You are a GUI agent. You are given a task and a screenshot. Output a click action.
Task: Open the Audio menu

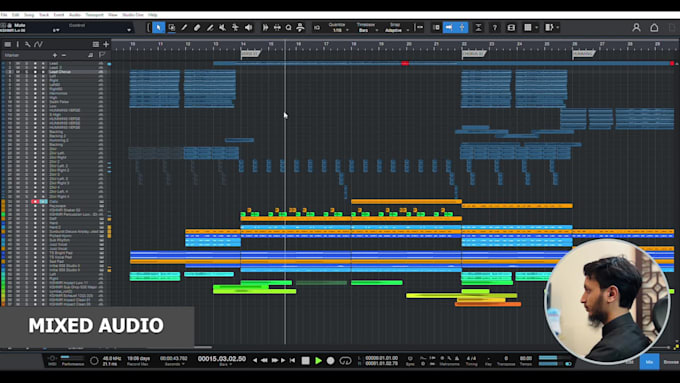75,15
